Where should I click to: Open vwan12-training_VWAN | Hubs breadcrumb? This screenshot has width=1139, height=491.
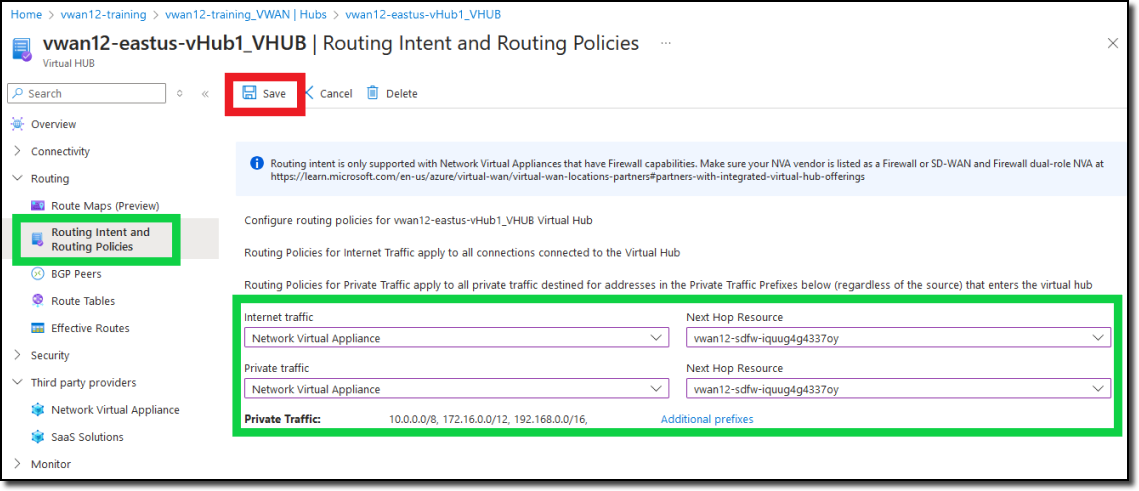point(246,14)
